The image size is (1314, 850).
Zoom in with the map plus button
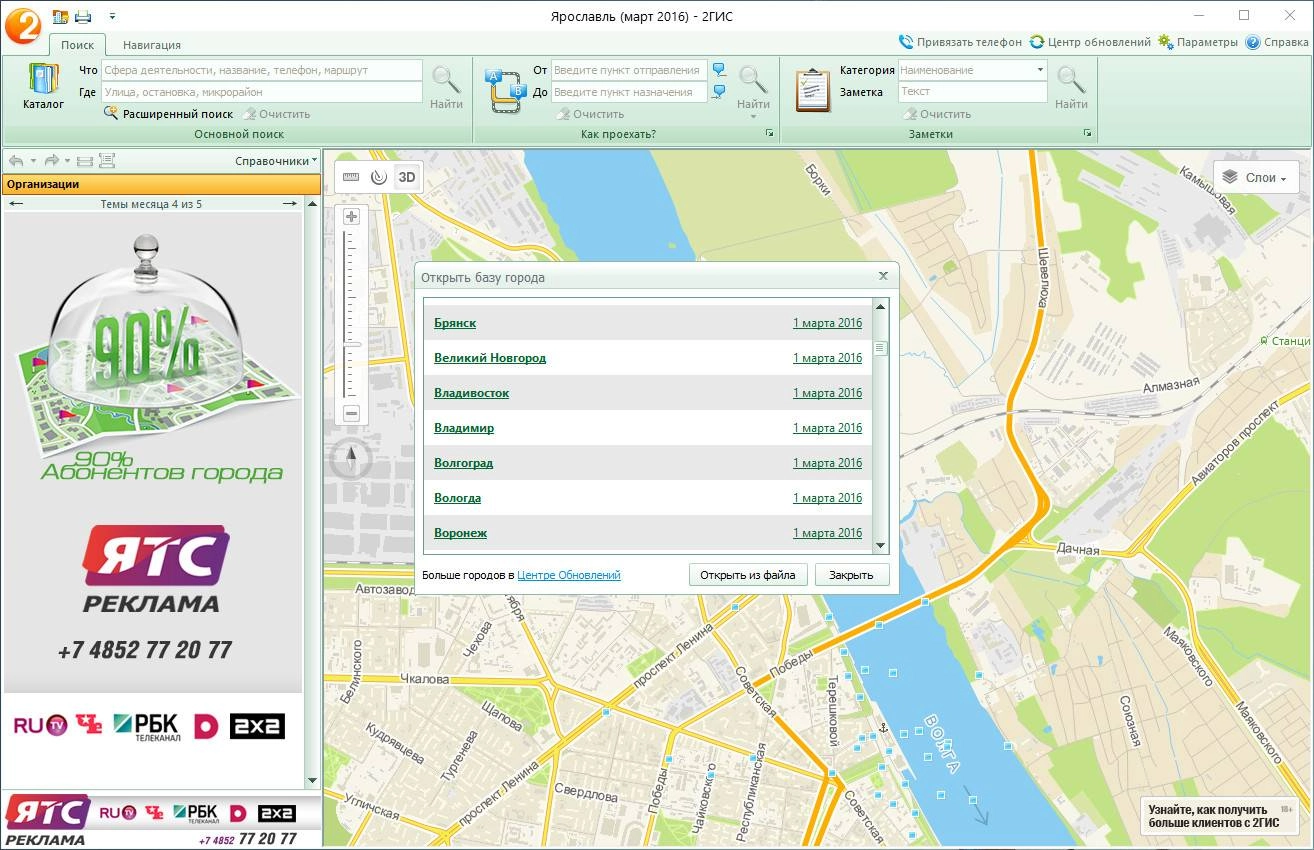point(351,217)
